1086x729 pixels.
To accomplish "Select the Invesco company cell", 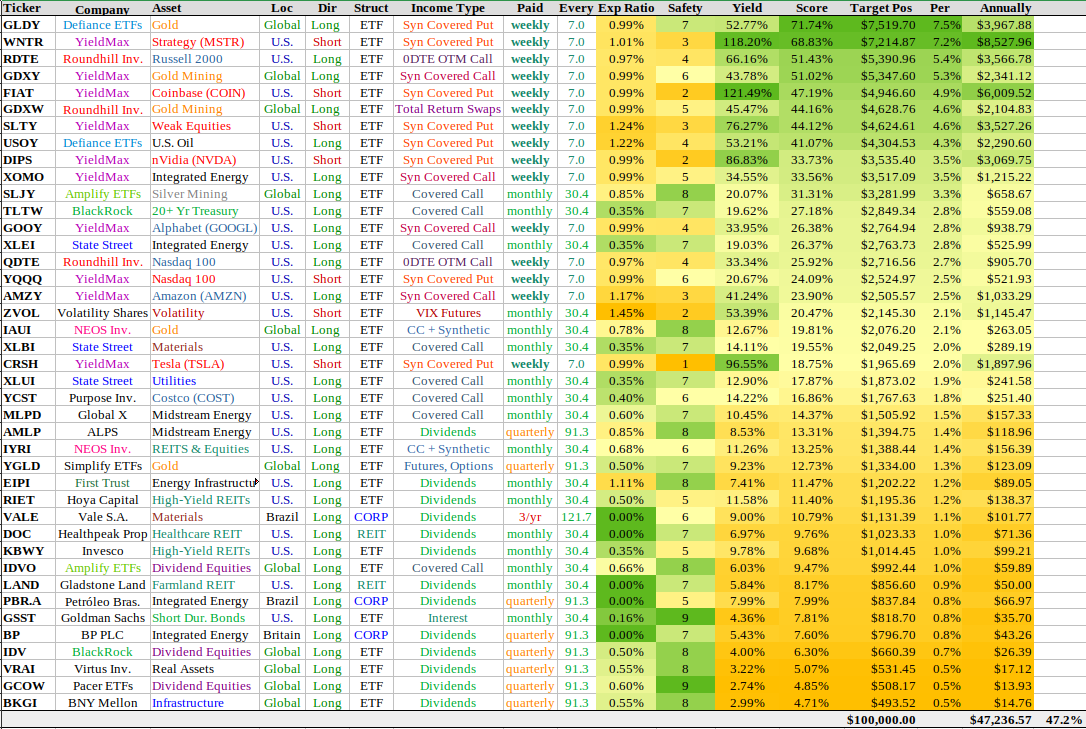I will click(x=103, y=550).
